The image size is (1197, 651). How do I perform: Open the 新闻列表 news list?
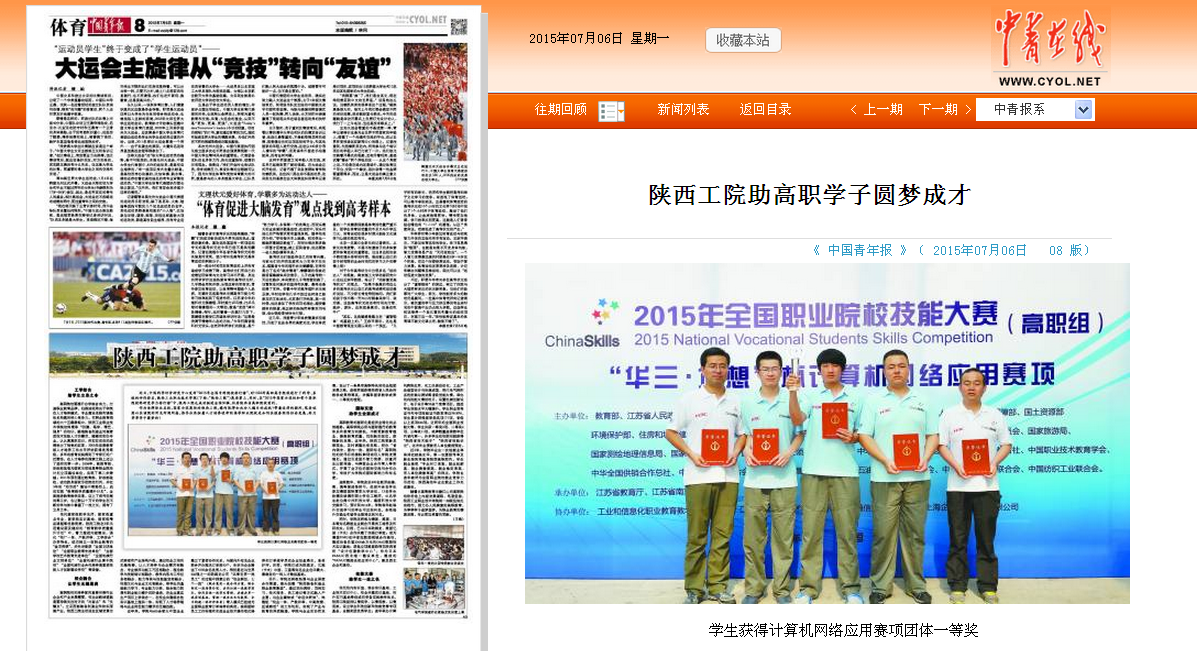point(683,110)
